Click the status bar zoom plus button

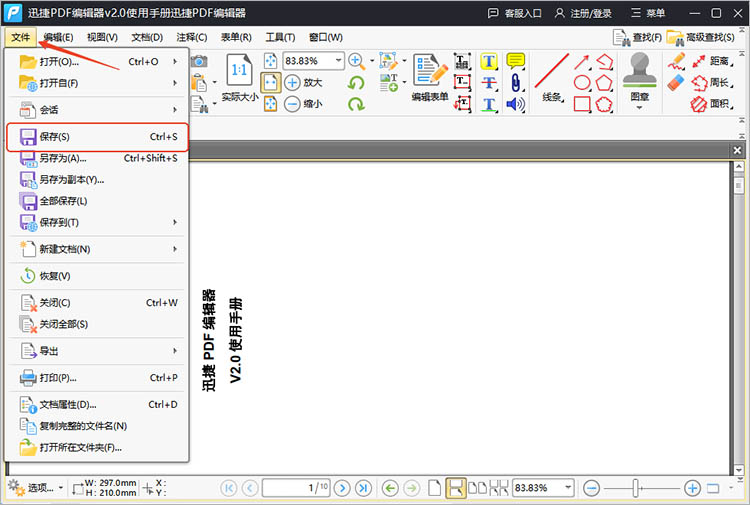[x=692, y=488]
